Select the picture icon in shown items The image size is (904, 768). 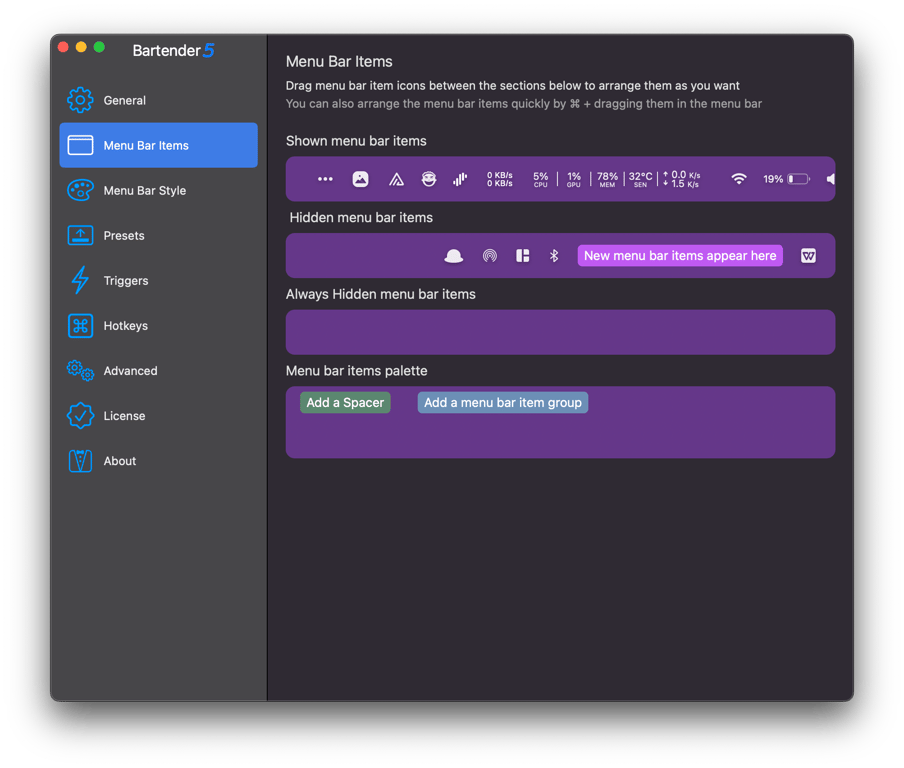360,179
